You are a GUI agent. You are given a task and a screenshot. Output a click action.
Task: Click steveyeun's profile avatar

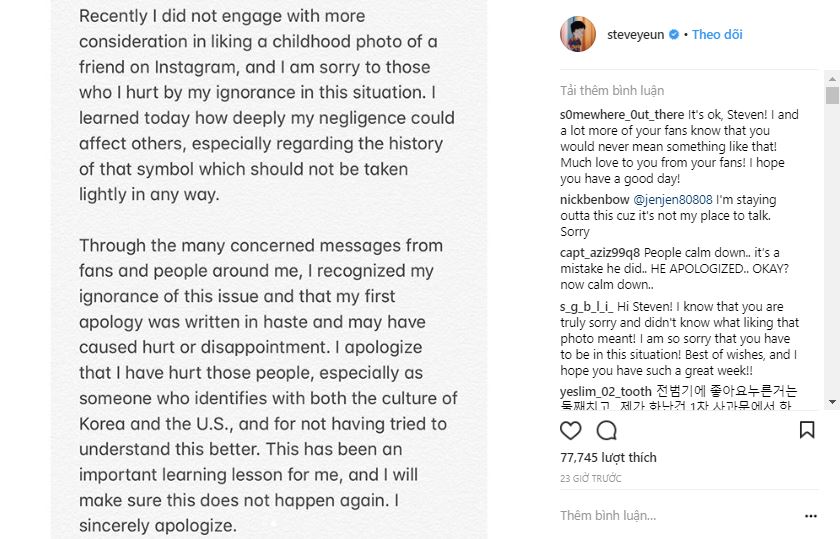coord(578,34)
